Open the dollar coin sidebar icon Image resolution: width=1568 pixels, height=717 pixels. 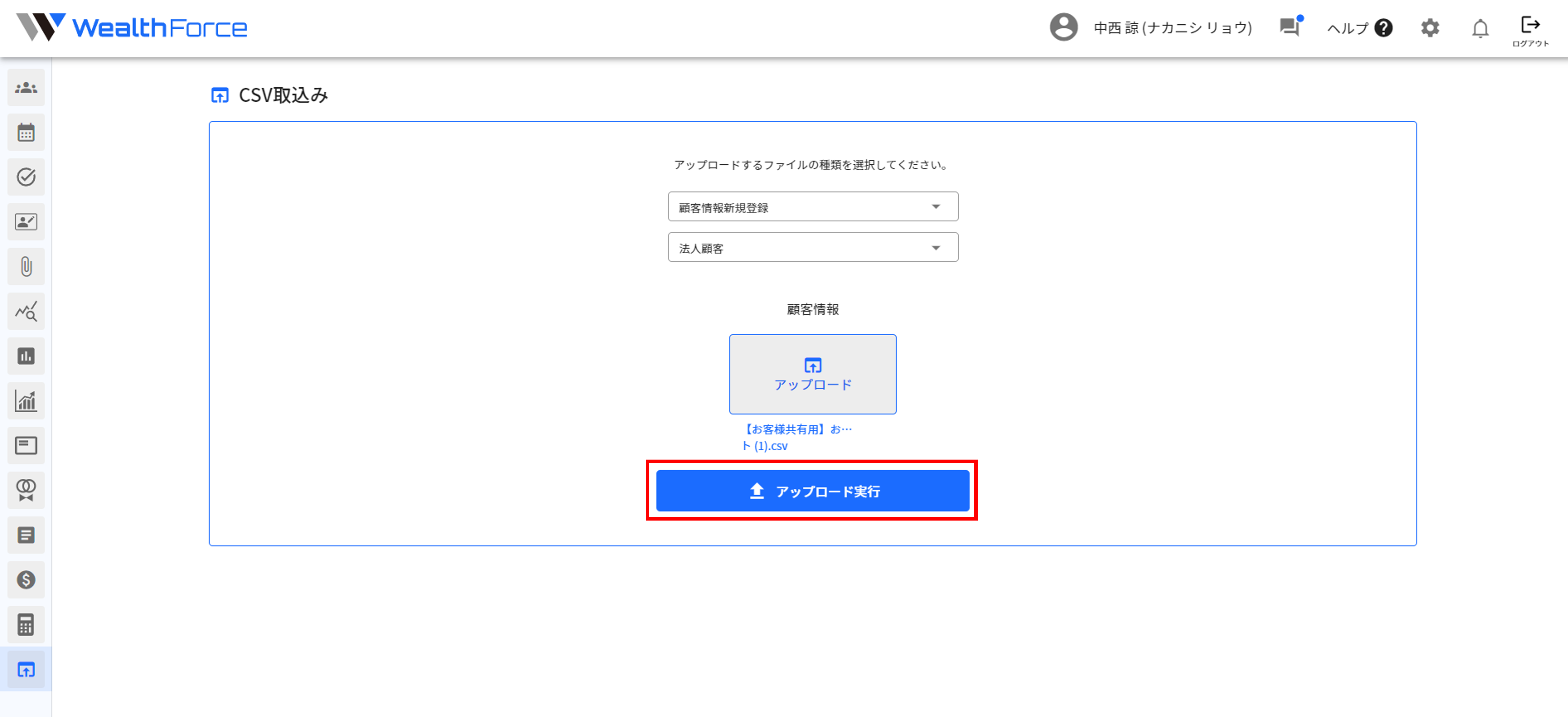pyautogui.click(x=26, y=580)
